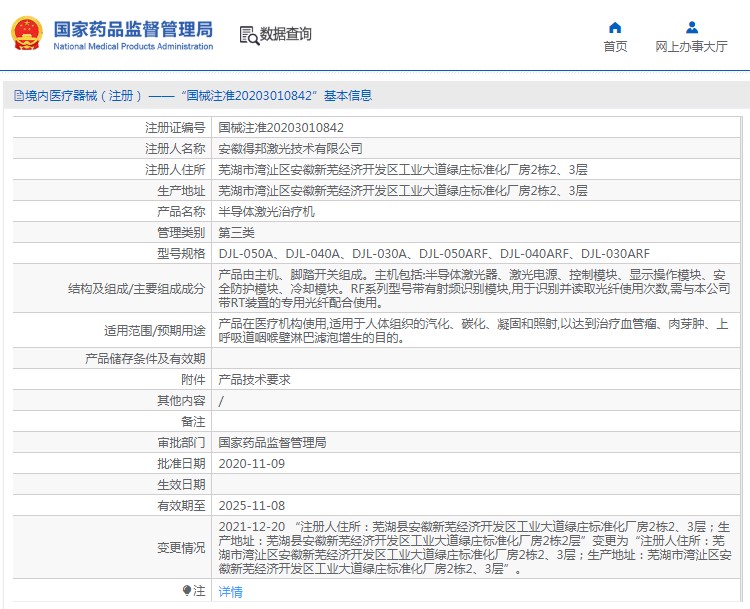Click approval department value 国家药品监督管理局
The image size is (750, 609).
click(272, 443)
